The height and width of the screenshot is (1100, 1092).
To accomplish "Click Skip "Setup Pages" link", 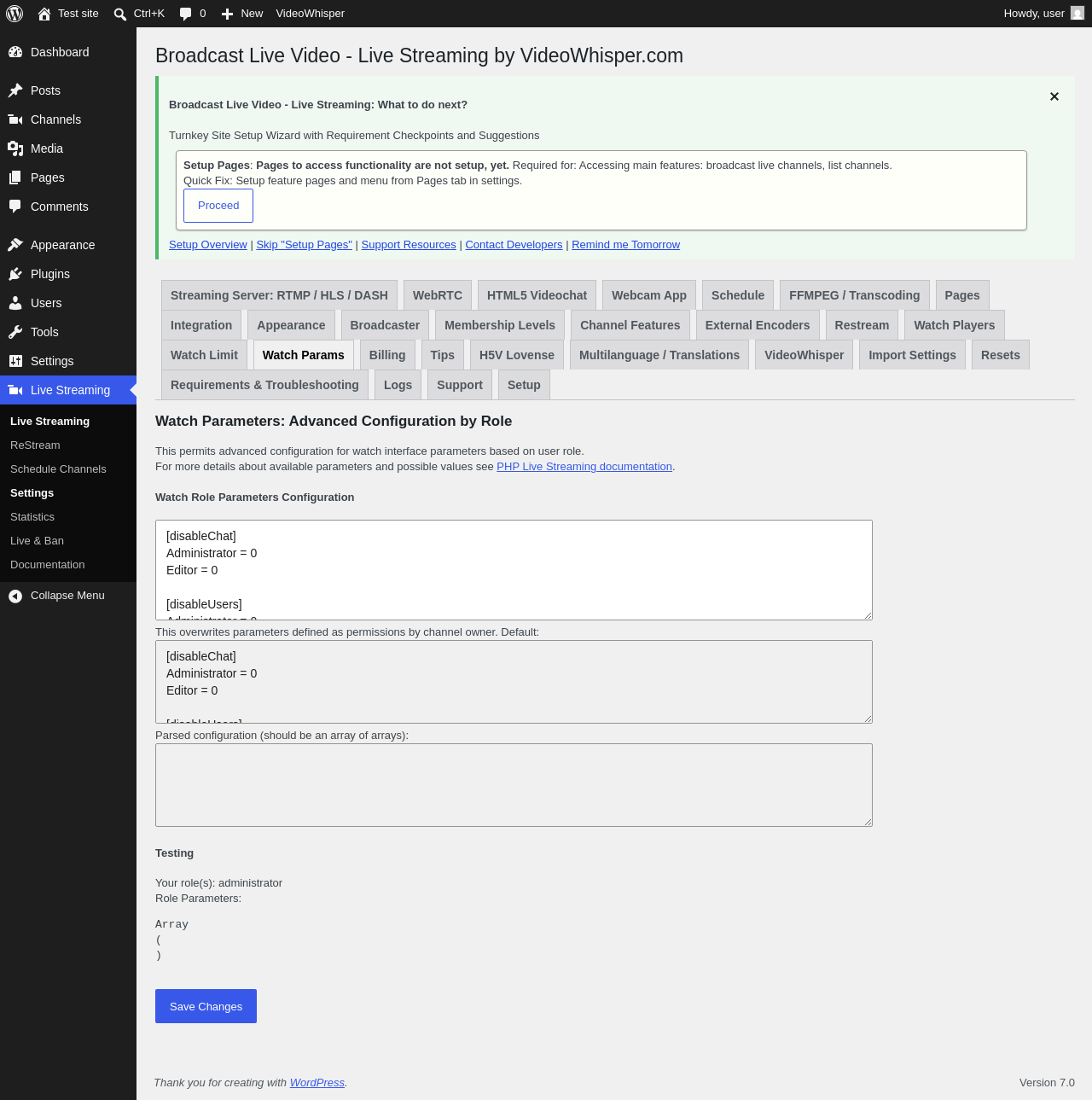I will [x=305, y=245].
